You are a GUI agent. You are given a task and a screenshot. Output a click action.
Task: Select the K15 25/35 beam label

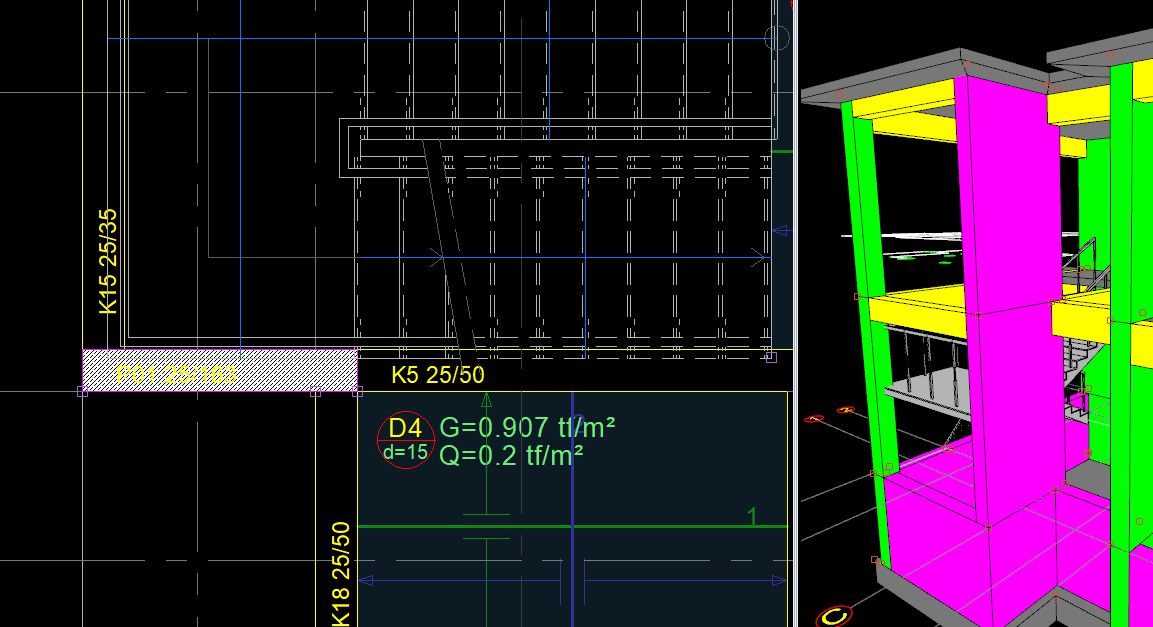click(108, 261)
